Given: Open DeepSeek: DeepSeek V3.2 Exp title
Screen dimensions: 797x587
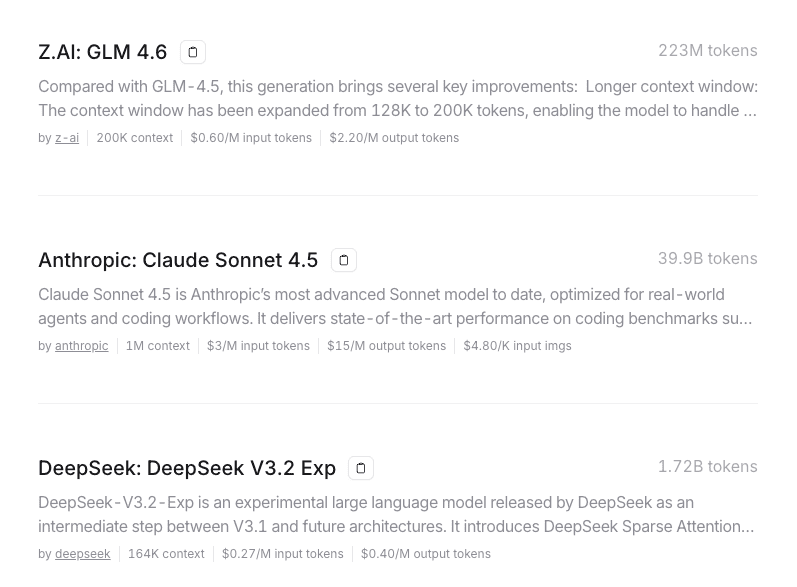Looking at the screenshot, I should click(x=187, y=468).
